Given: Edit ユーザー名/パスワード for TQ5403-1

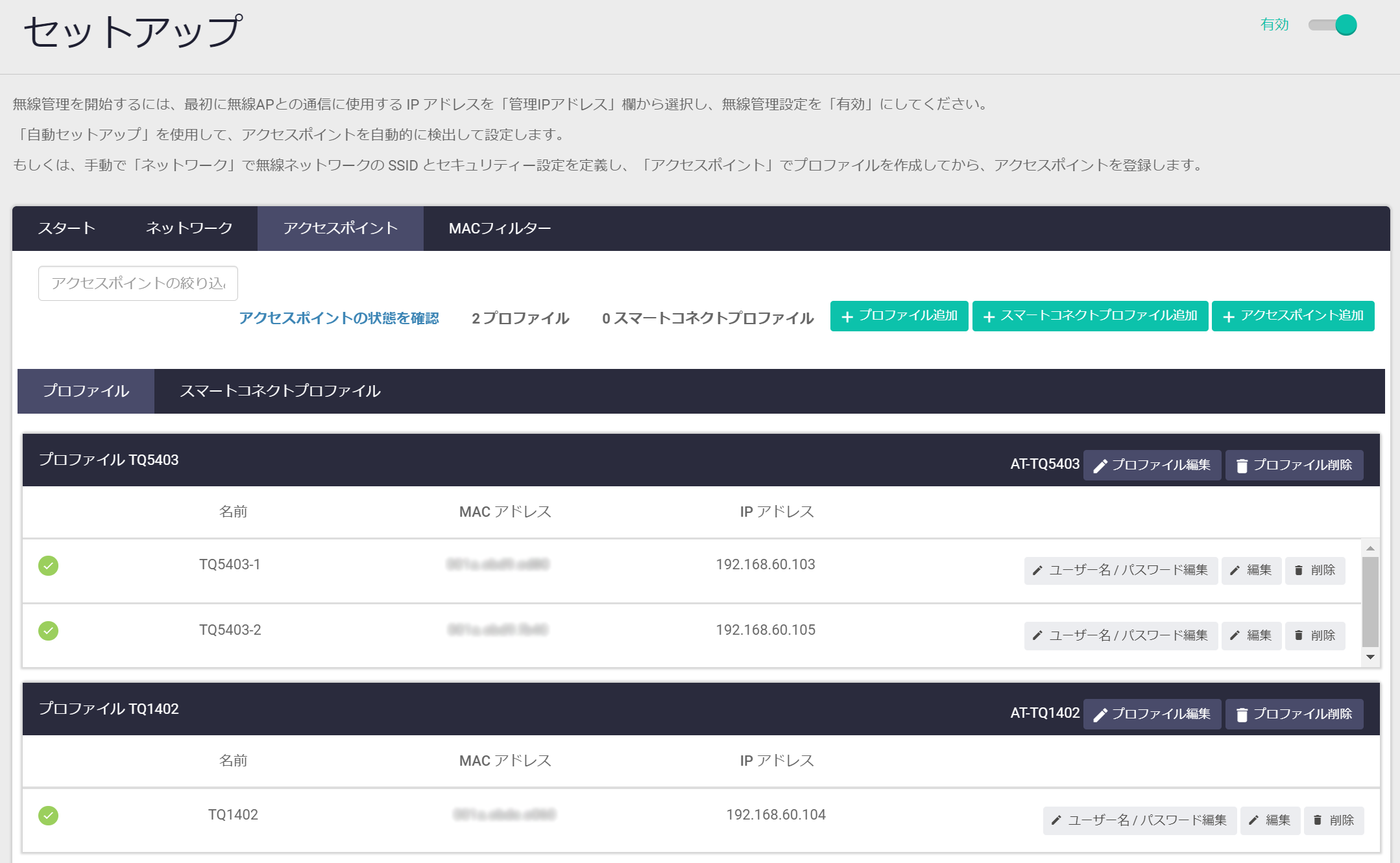Looking at the screenshot, I should click(1120, 571).
